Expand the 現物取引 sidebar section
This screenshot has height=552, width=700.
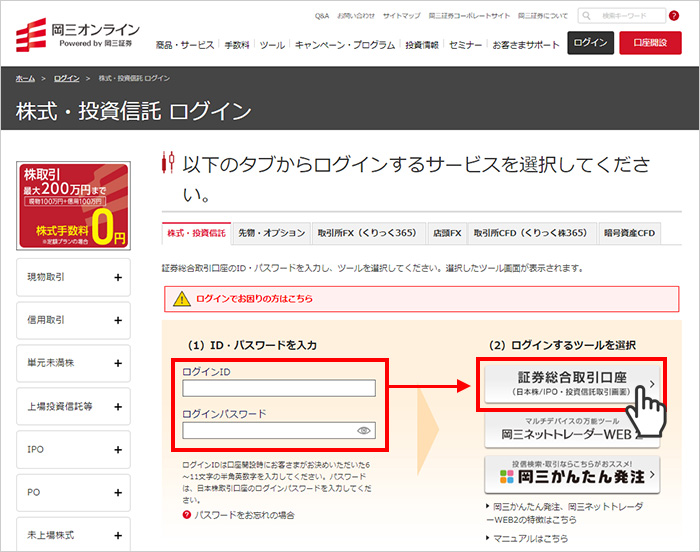pos(73,277)
